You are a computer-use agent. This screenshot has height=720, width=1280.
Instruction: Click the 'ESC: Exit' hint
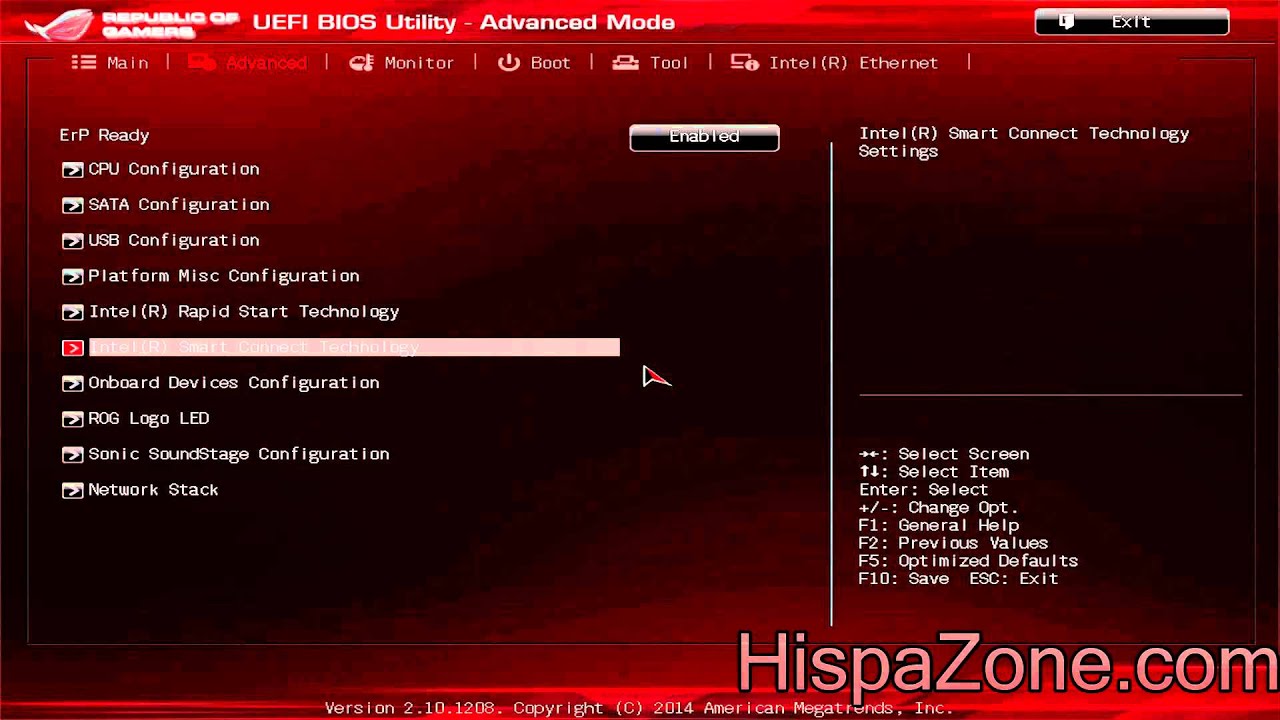coord(1014,579)
